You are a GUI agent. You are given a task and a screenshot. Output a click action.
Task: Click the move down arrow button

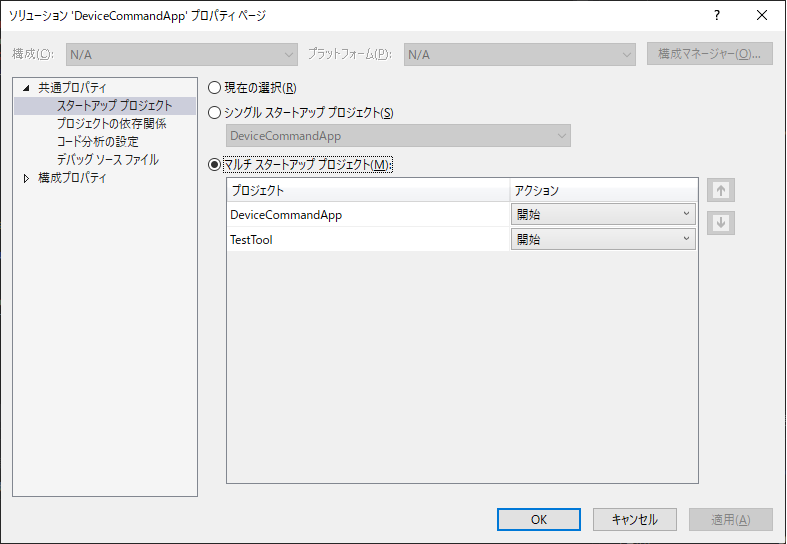pos(721,222)
